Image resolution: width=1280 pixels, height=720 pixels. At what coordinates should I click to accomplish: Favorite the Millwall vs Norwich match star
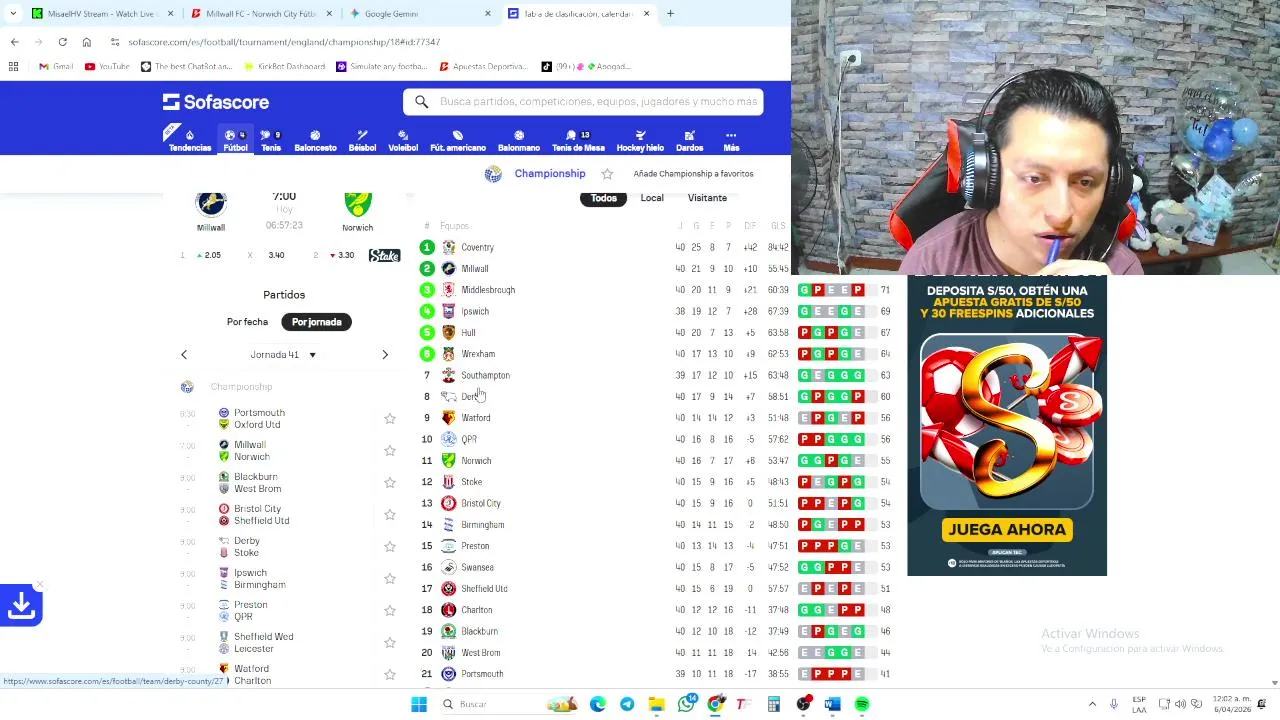point(390,451)
